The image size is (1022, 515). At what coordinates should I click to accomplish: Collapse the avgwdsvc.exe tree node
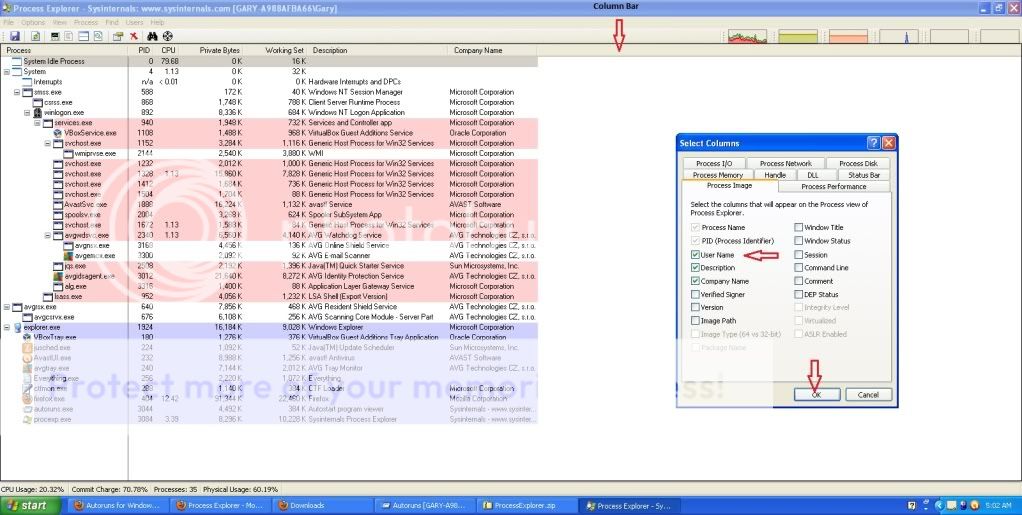tap(48, 235)
